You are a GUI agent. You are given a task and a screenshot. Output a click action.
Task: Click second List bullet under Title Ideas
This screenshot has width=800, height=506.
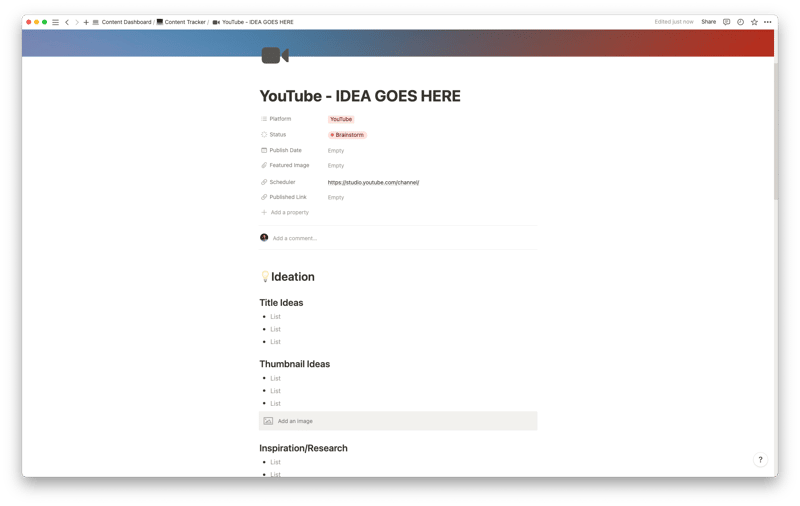(276, 329)
